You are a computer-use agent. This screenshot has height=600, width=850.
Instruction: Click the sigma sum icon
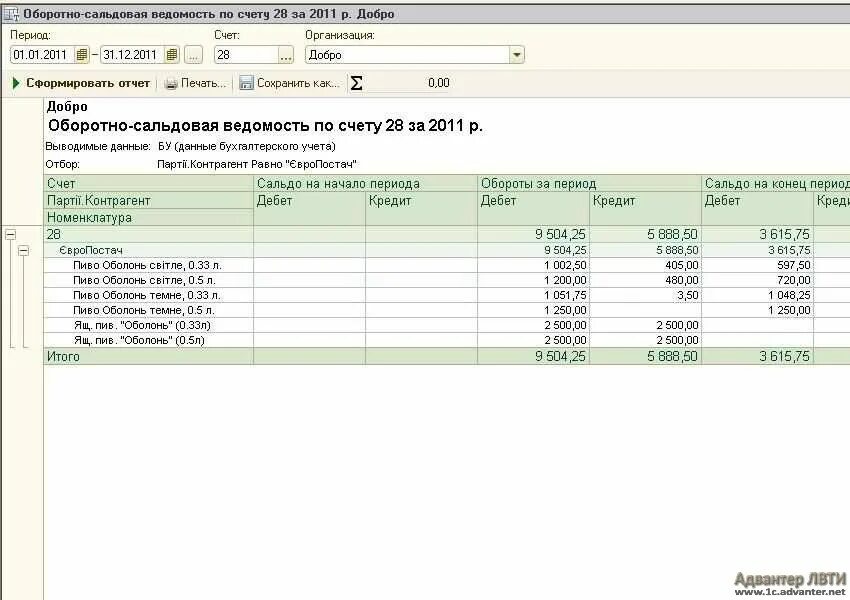(356, 83)
